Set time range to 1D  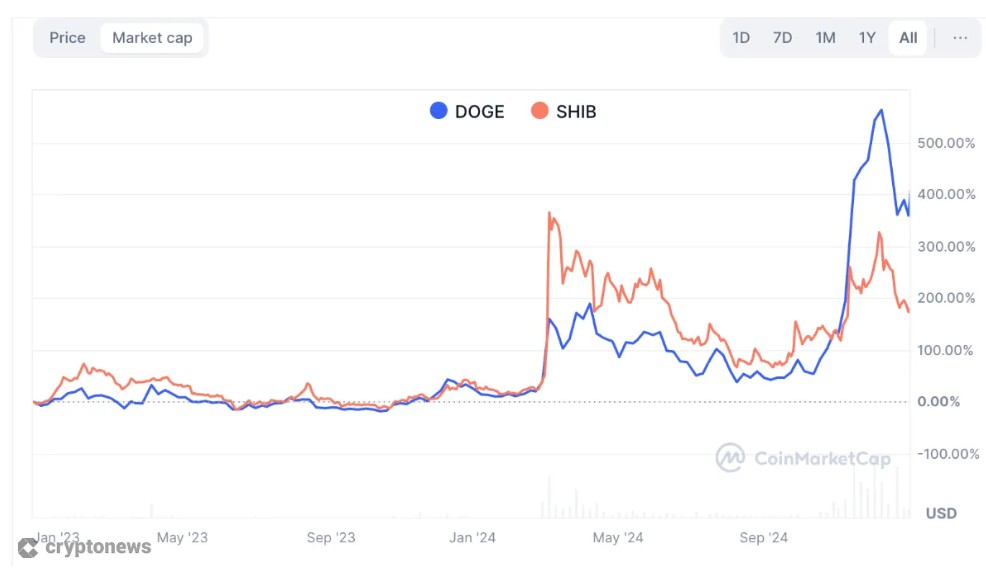tap(741, 38)
